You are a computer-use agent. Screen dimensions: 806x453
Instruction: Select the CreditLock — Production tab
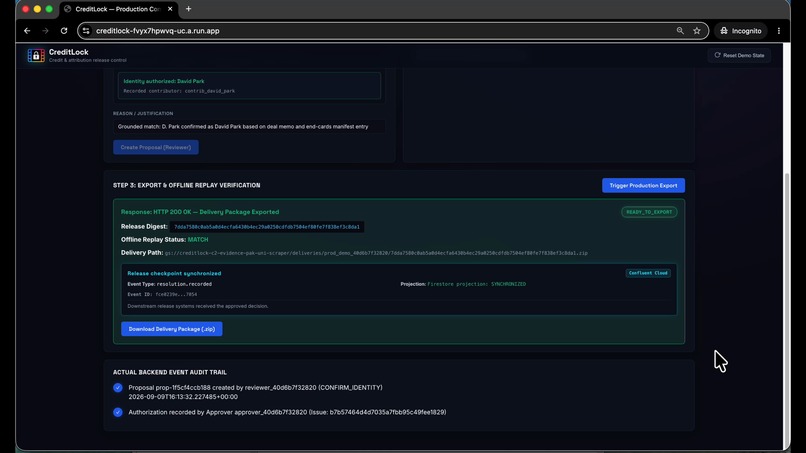(118, 9)
